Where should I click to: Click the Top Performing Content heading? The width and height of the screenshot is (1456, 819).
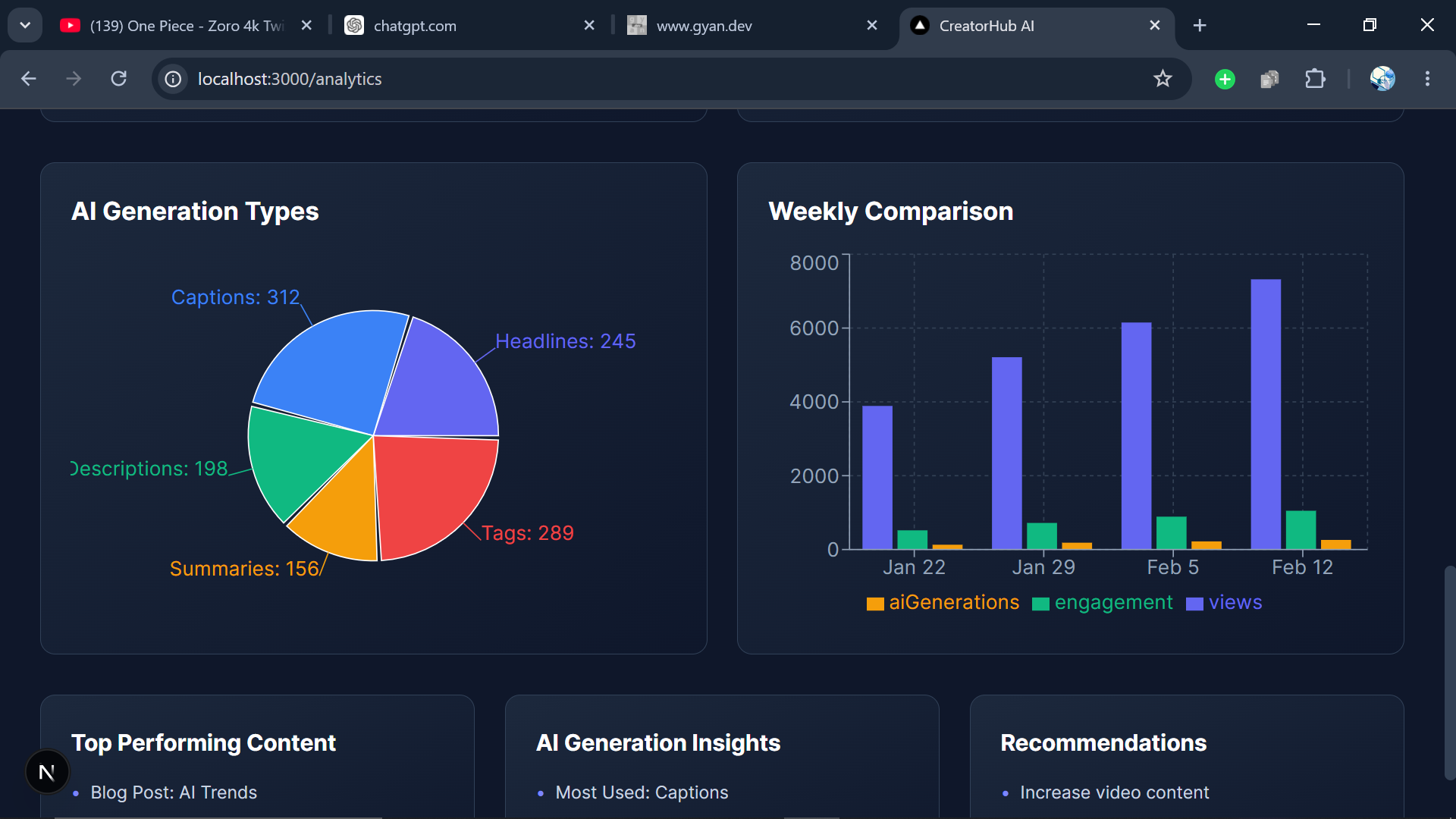(x=203, y=743)
